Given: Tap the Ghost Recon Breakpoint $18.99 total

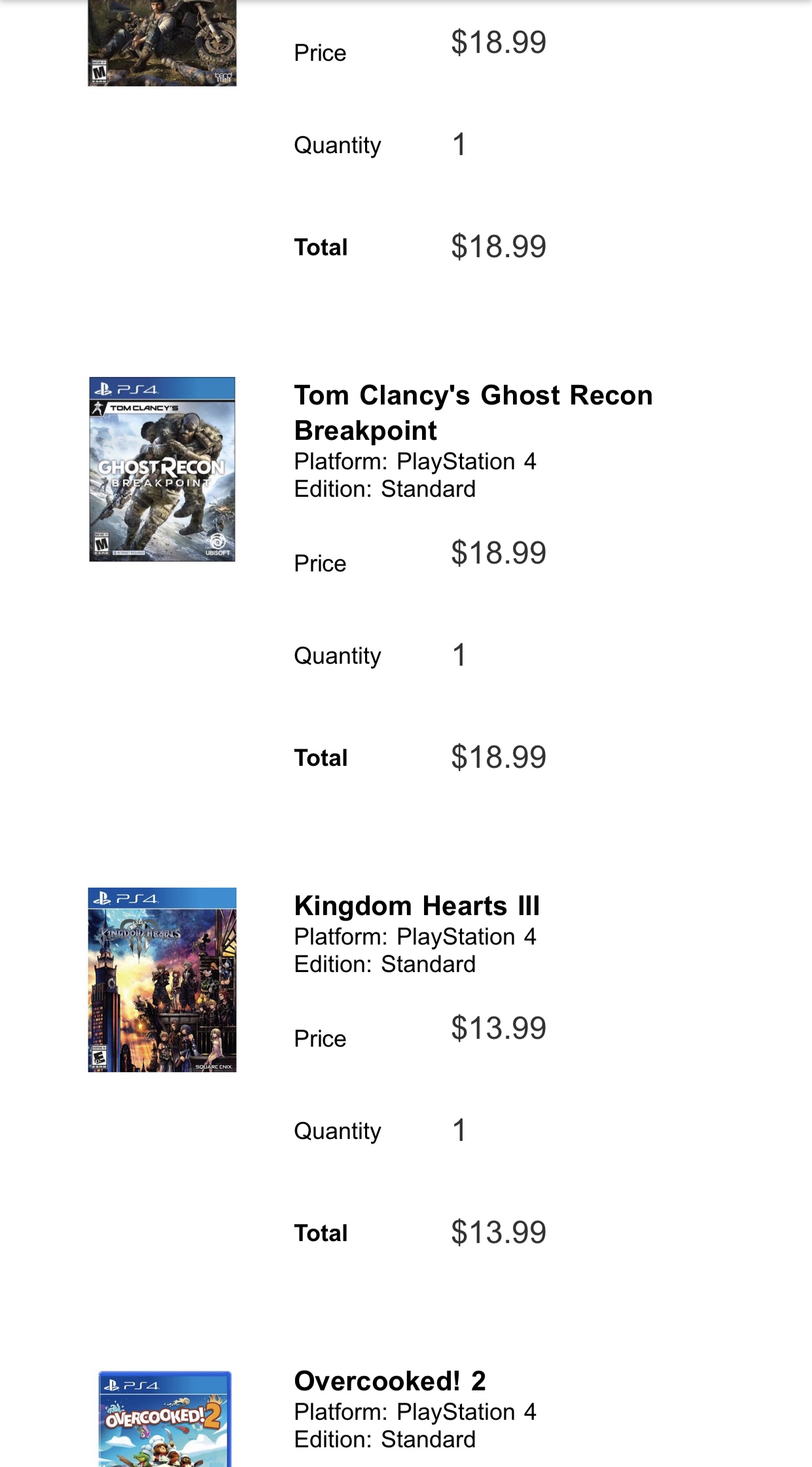Looking at the screenshot, I should coord(499,757).
